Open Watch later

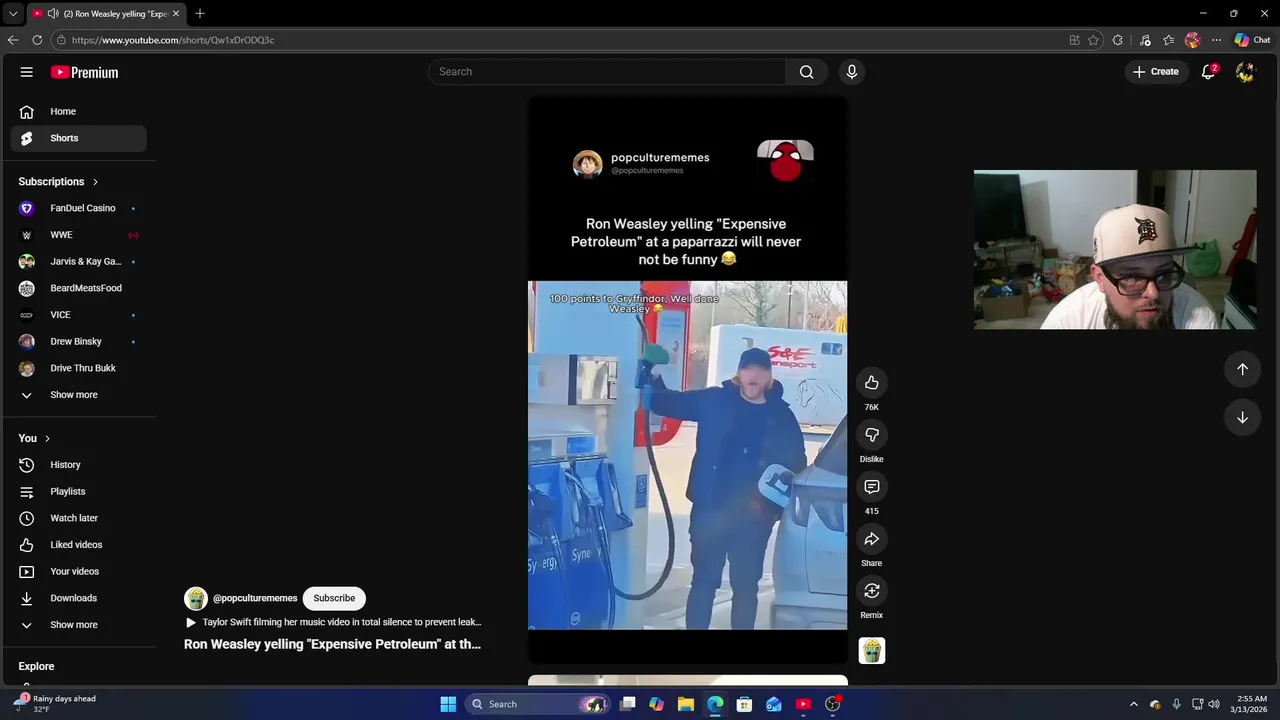coord(78,518)
